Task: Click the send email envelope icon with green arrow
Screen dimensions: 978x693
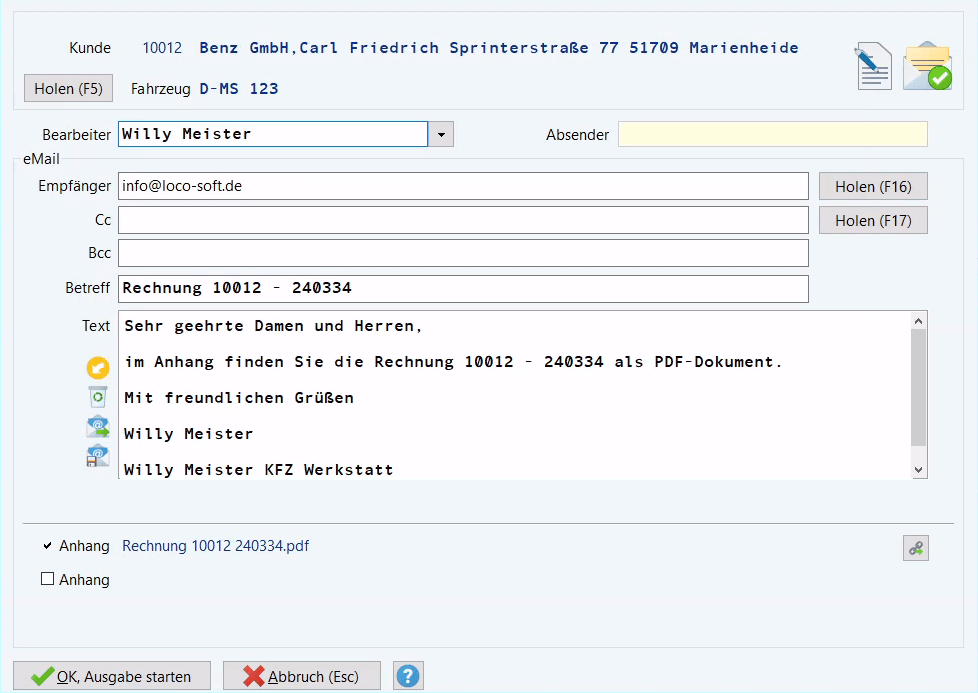Action: point(96,426)
